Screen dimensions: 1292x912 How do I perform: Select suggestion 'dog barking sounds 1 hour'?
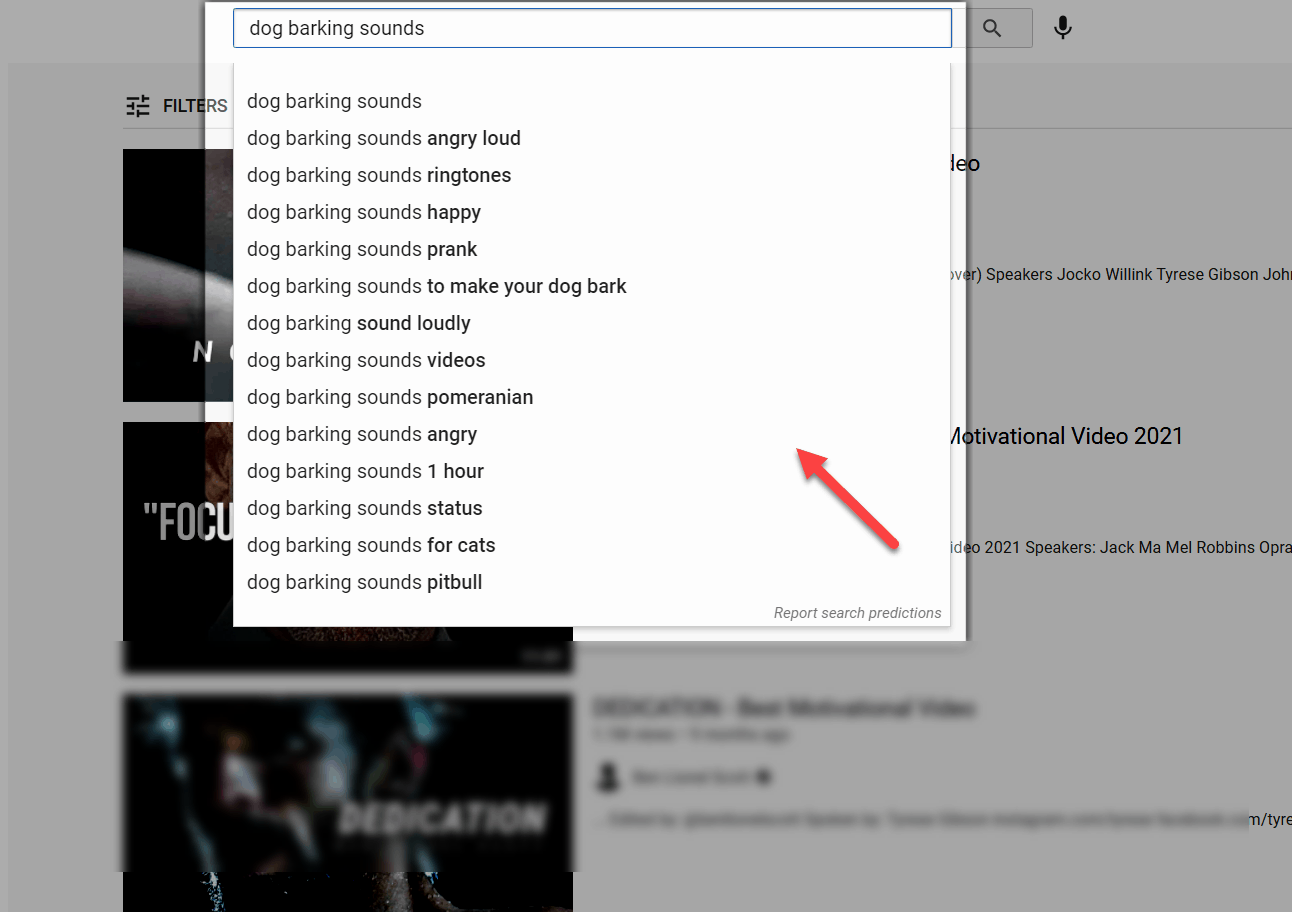point(365,471)
